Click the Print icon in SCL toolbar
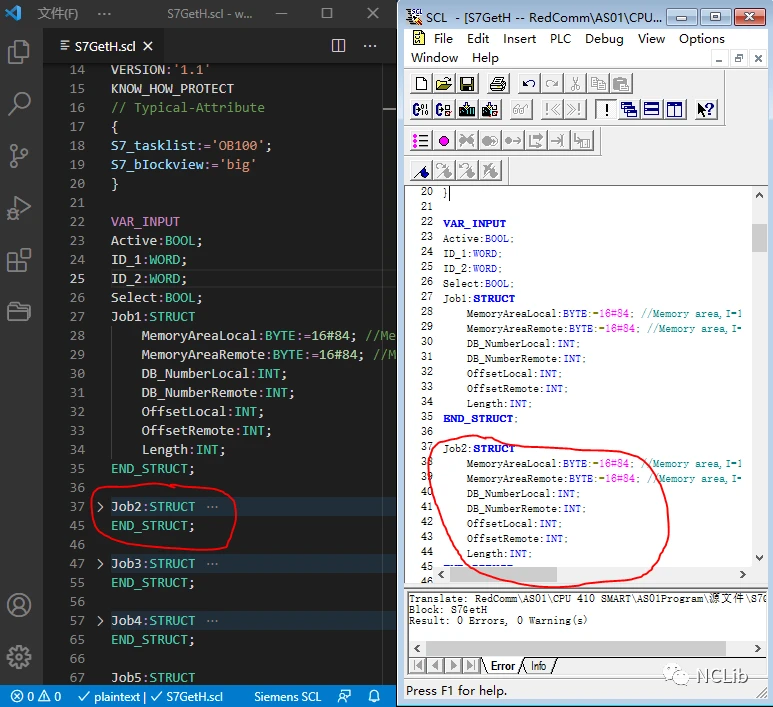 pos(498,85)
